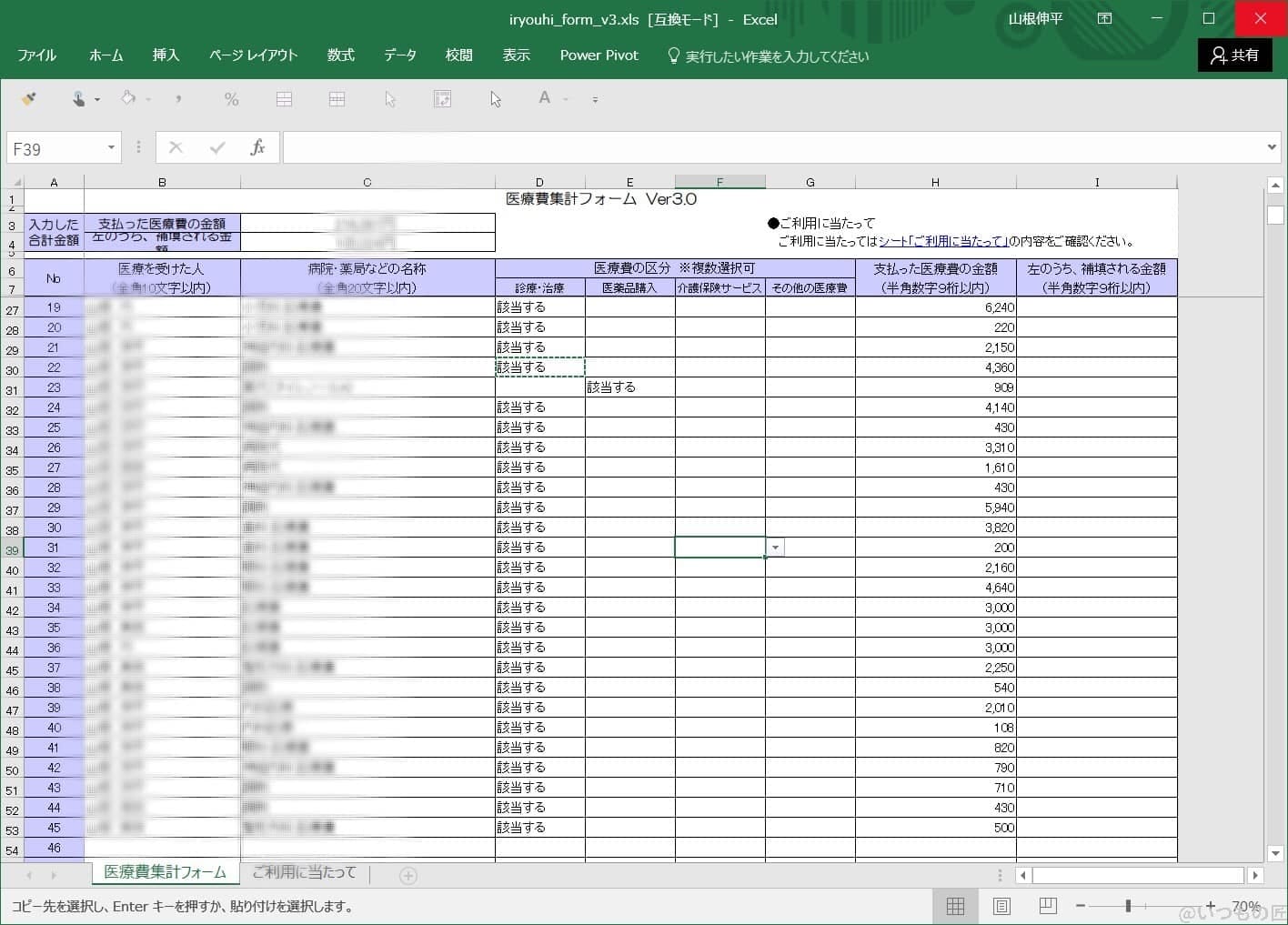Select Normal view in status bar
The image size is (1288, 925).
point(955,906)
